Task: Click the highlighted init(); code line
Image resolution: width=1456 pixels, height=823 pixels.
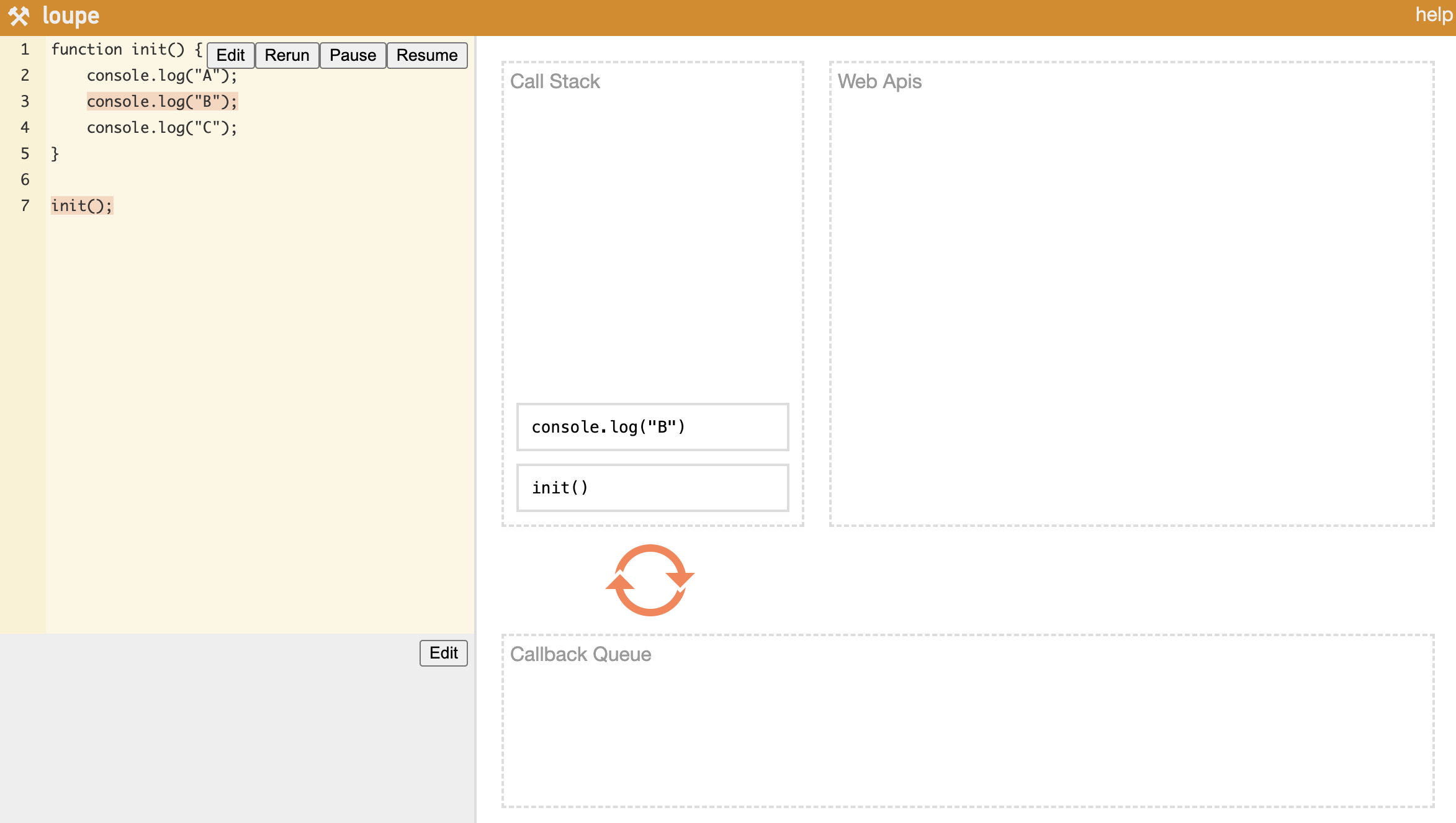Action: [82, 205]
